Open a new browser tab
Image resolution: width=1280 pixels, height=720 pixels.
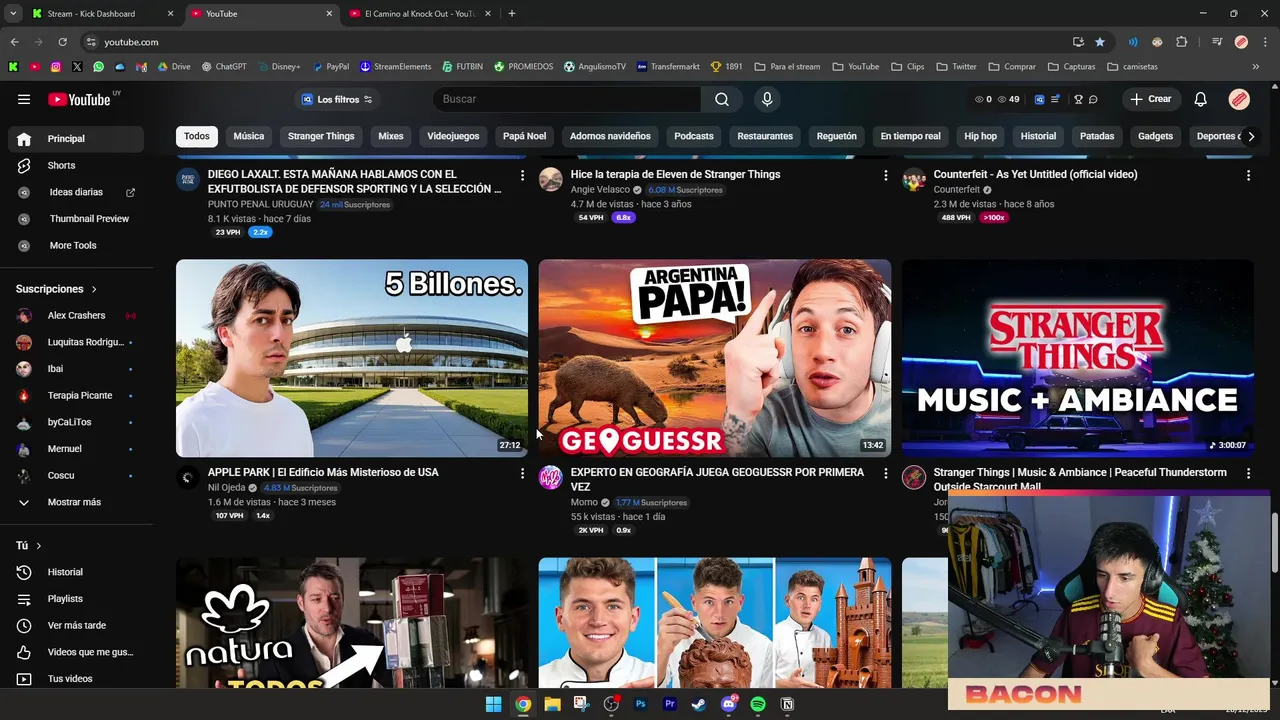511,13
